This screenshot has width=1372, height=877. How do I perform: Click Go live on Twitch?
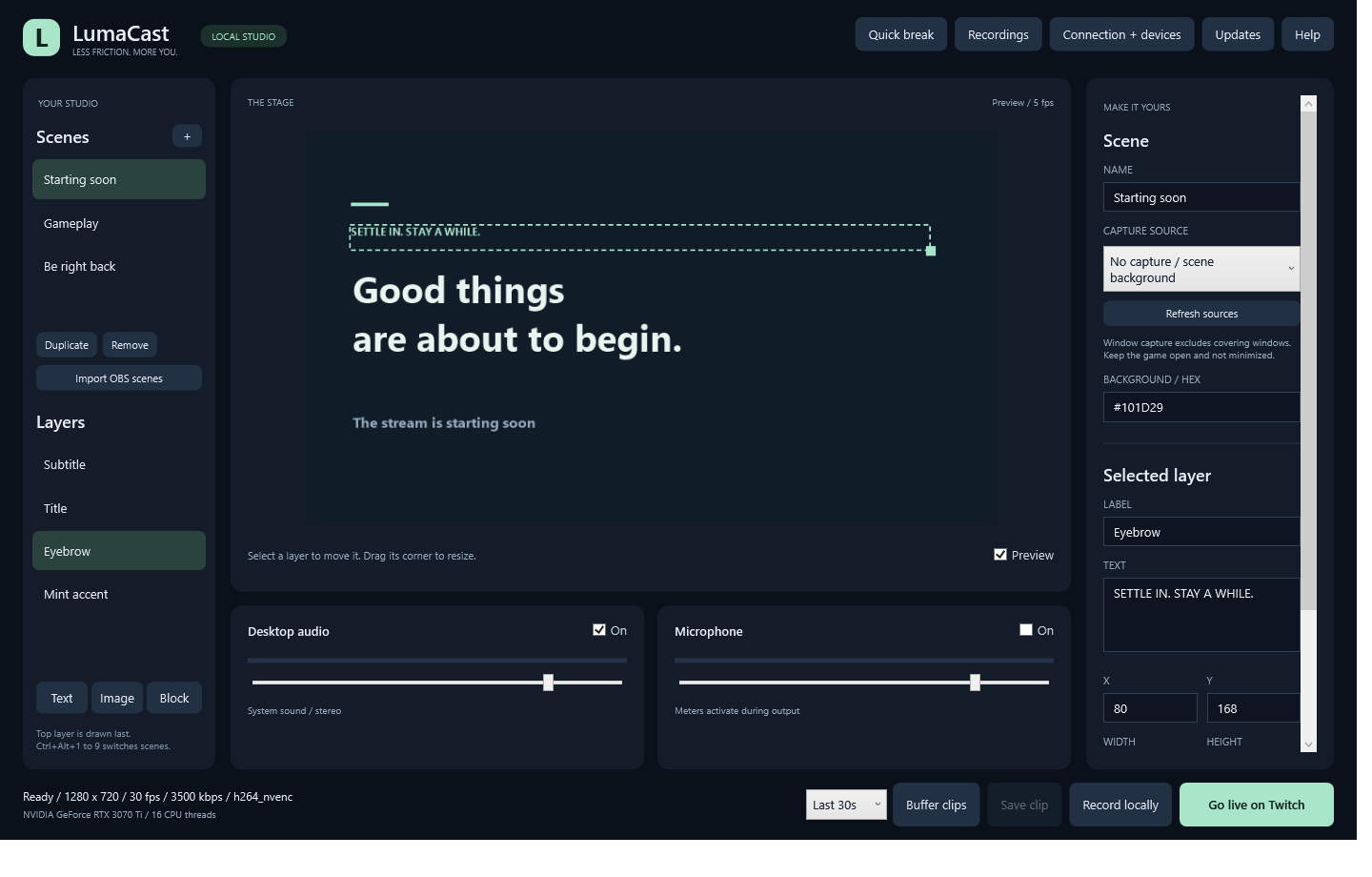tap(1257, 805)
